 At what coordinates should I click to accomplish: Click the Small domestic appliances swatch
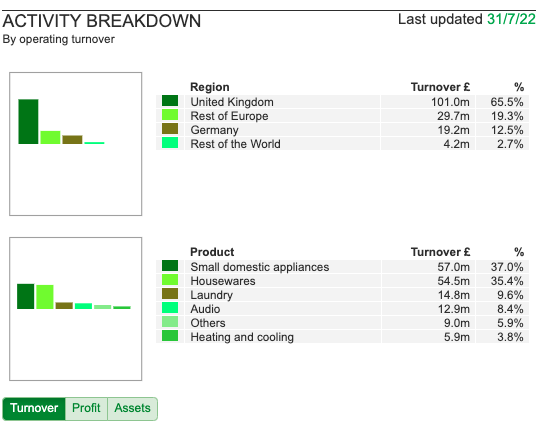tap(170, 266)
